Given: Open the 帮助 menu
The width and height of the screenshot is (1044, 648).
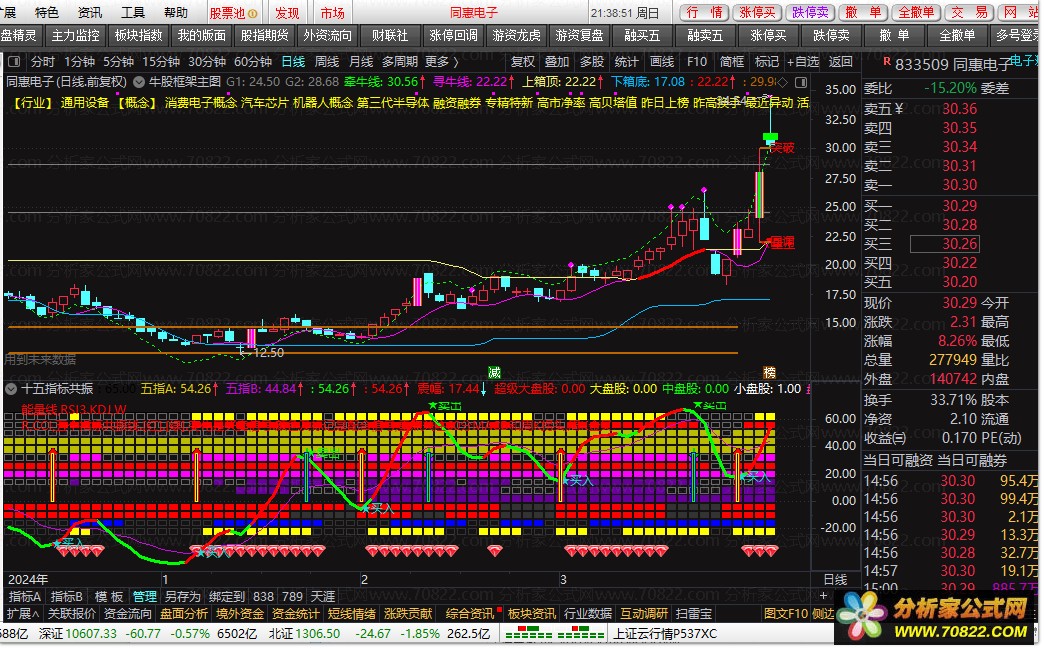Looking at the screenshot, I should (x=176, y=13).
